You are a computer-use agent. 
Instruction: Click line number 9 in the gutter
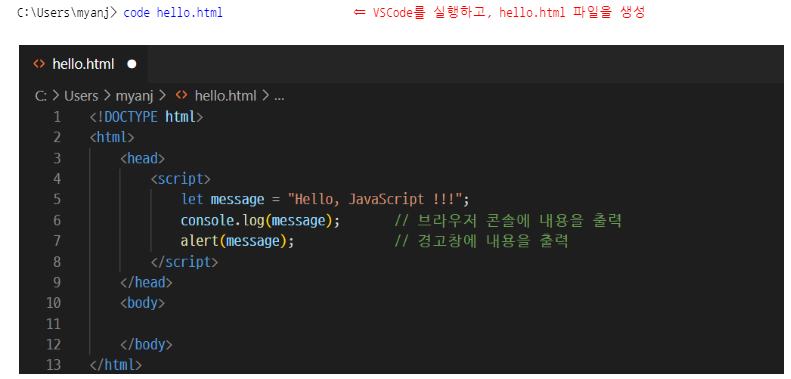pos(57,282)
